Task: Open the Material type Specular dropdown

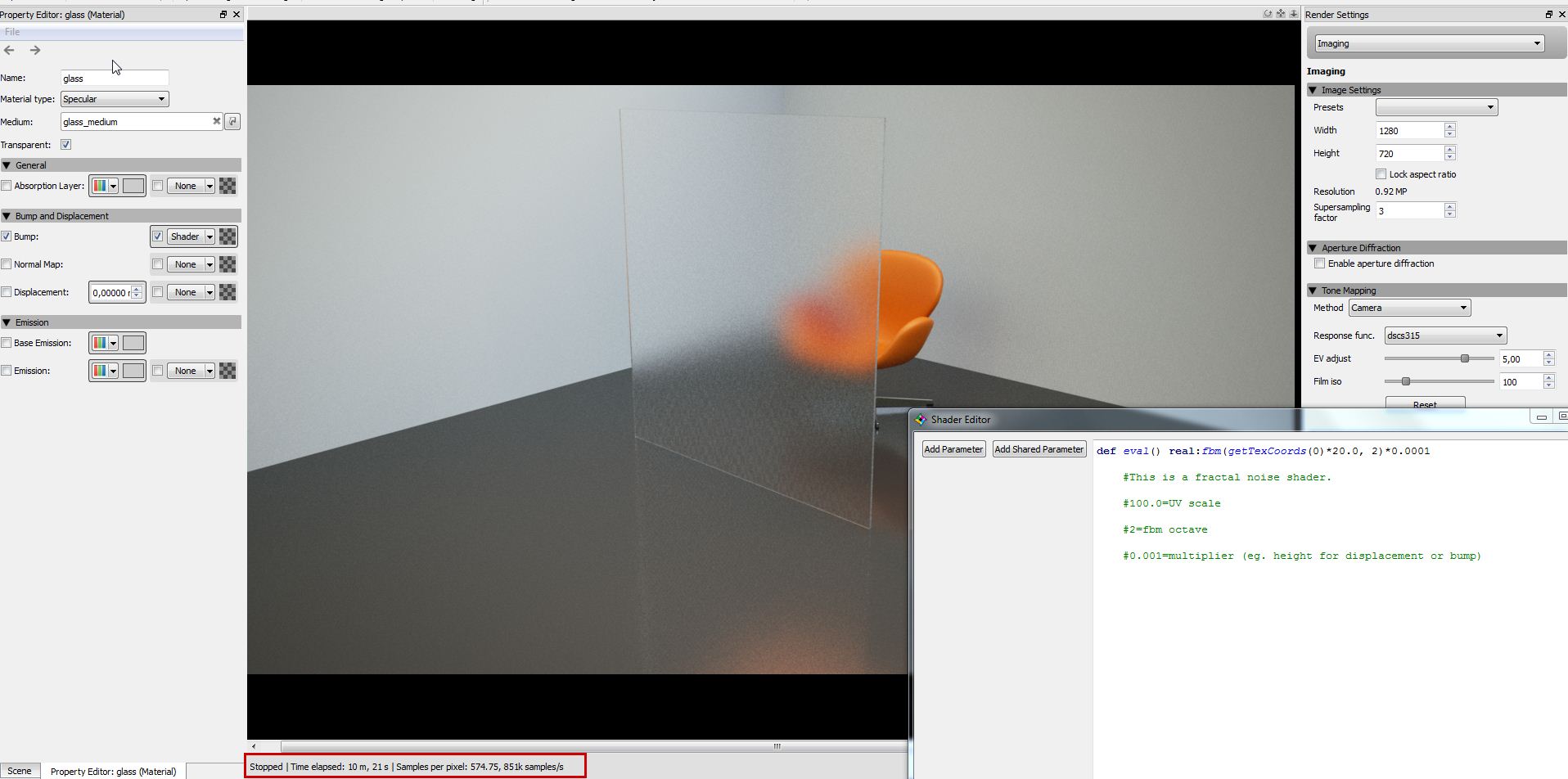Action: 115,99
